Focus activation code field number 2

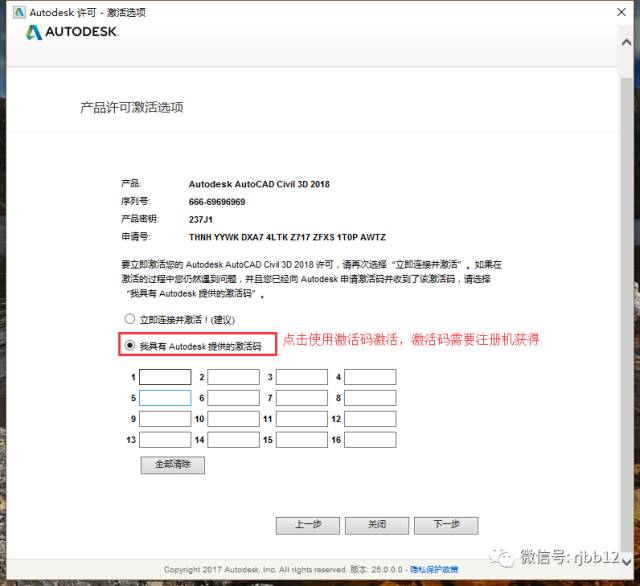point(233,377)
